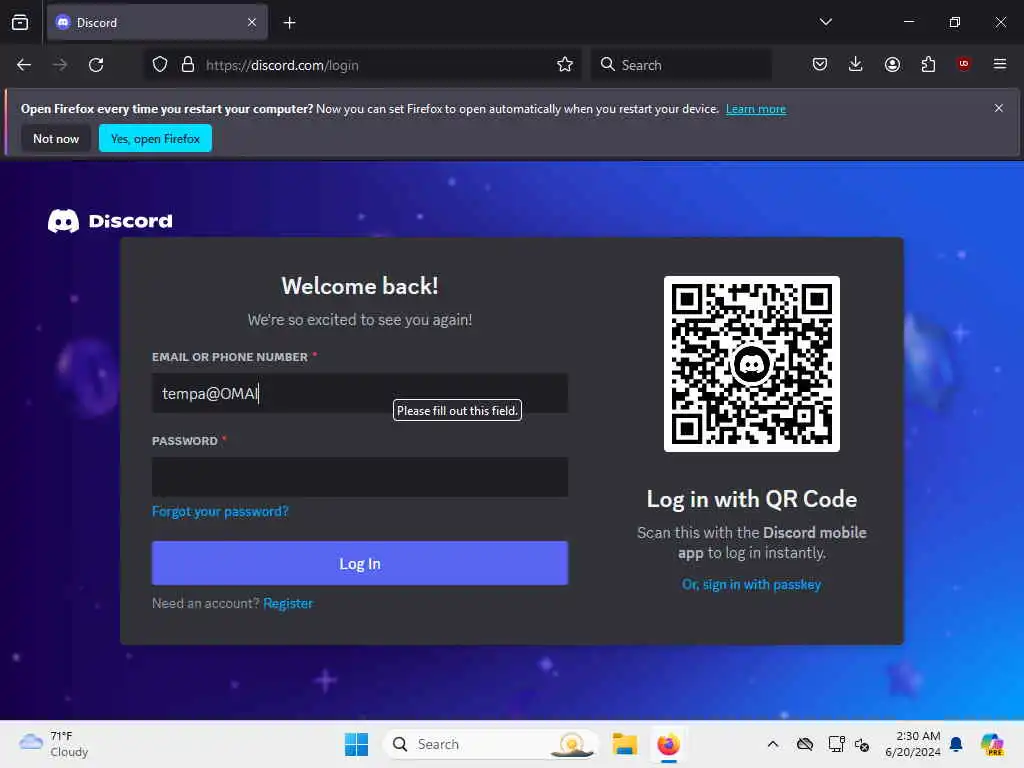
Task: Choose the Not now button
Action: (56, 138)
